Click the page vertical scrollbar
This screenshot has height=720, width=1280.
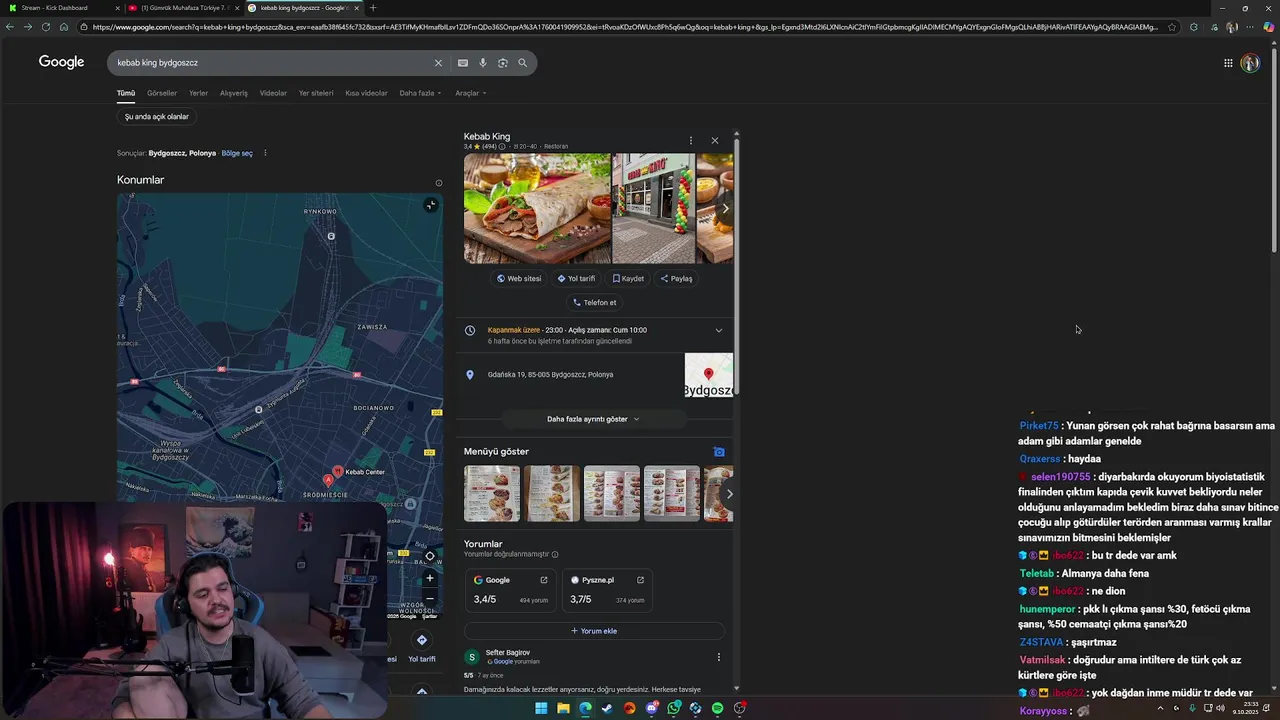[x=1274, y=150]
